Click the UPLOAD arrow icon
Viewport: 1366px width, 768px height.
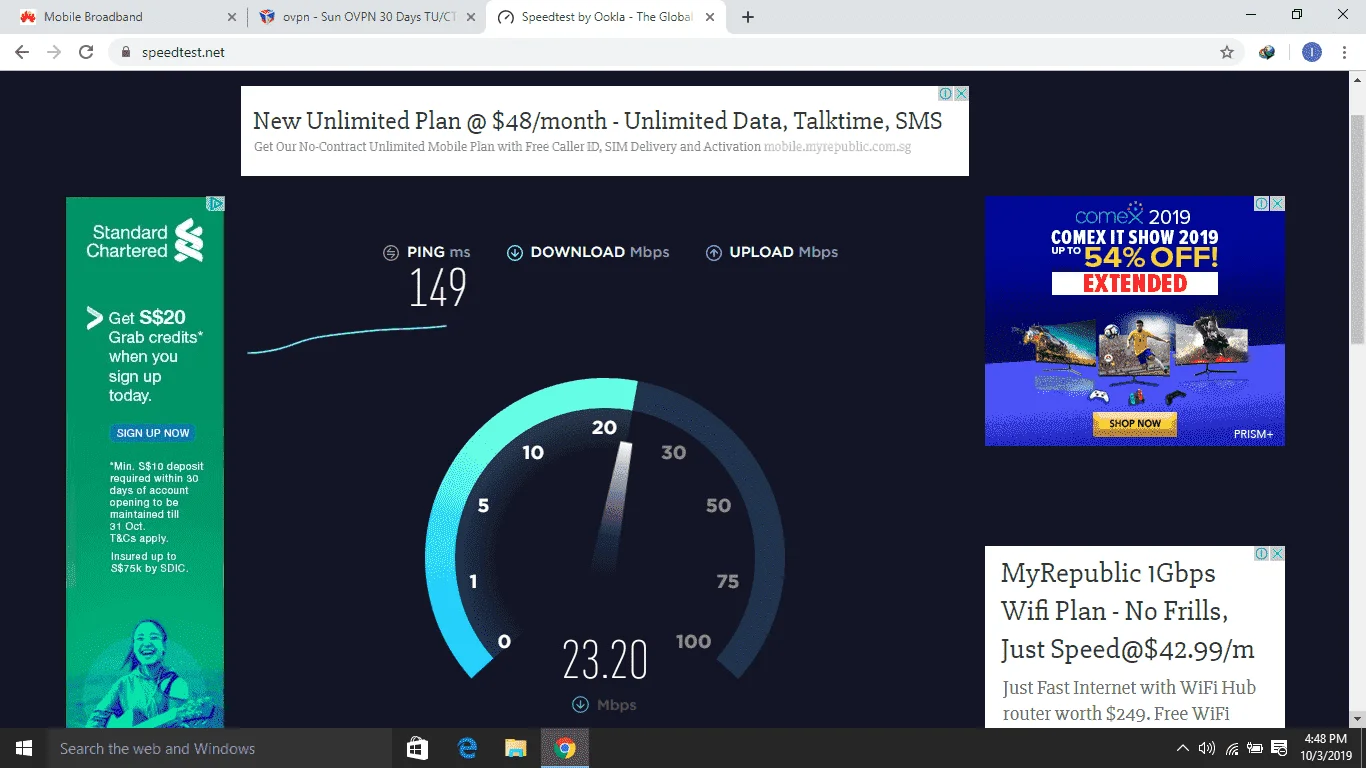point(714,253)
